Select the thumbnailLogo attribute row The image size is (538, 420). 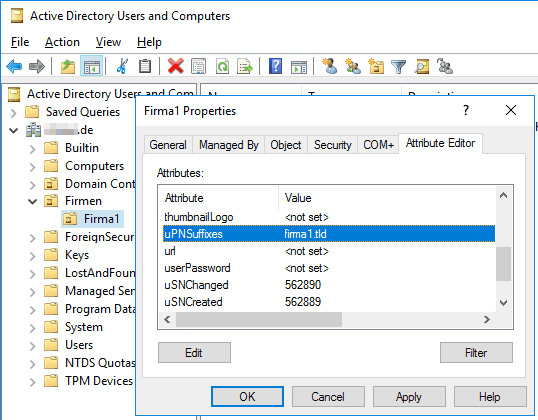pos(329,217)
